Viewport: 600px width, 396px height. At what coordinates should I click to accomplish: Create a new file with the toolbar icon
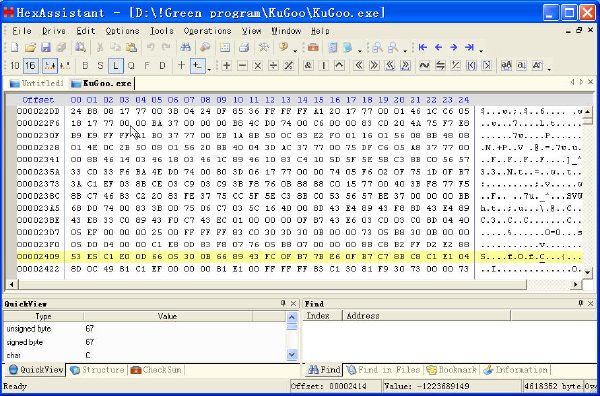15,47
